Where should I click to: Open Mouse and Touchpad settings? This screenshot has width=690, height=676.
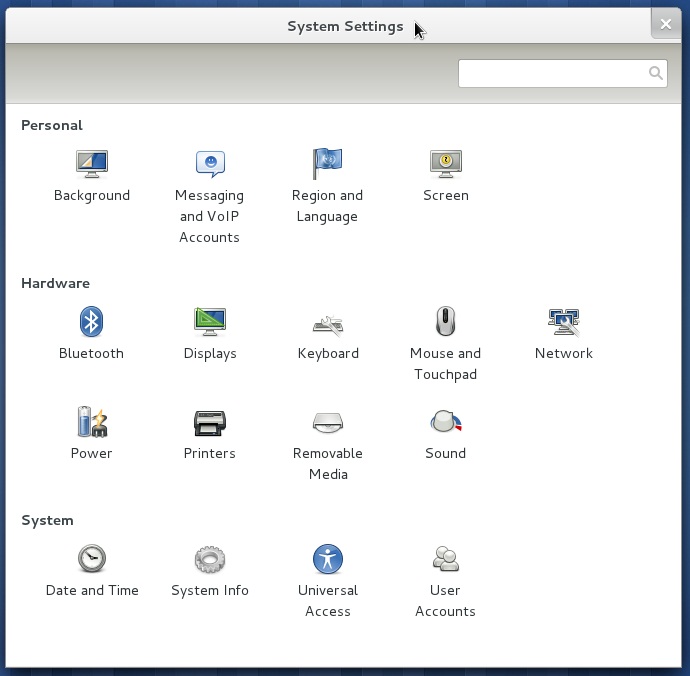pos(445,322)
